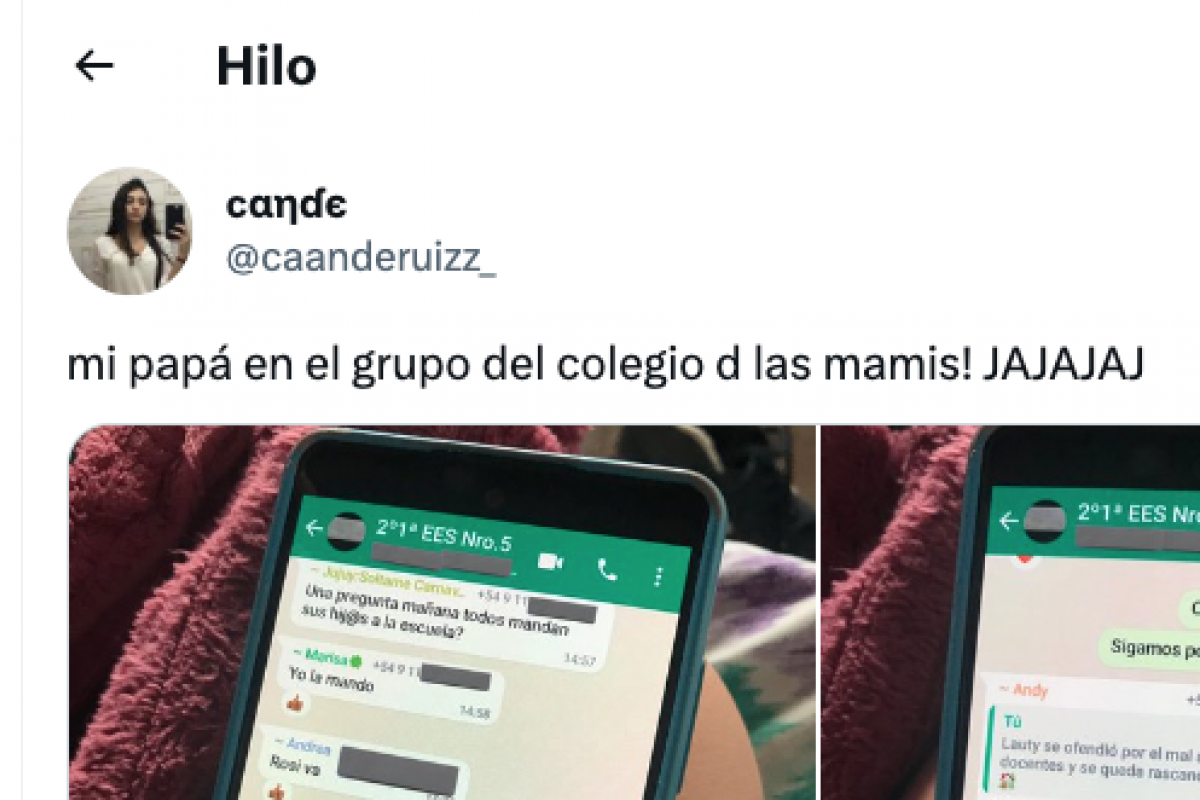Click the "Sigamos" green message bubble

pos(1150,648)
